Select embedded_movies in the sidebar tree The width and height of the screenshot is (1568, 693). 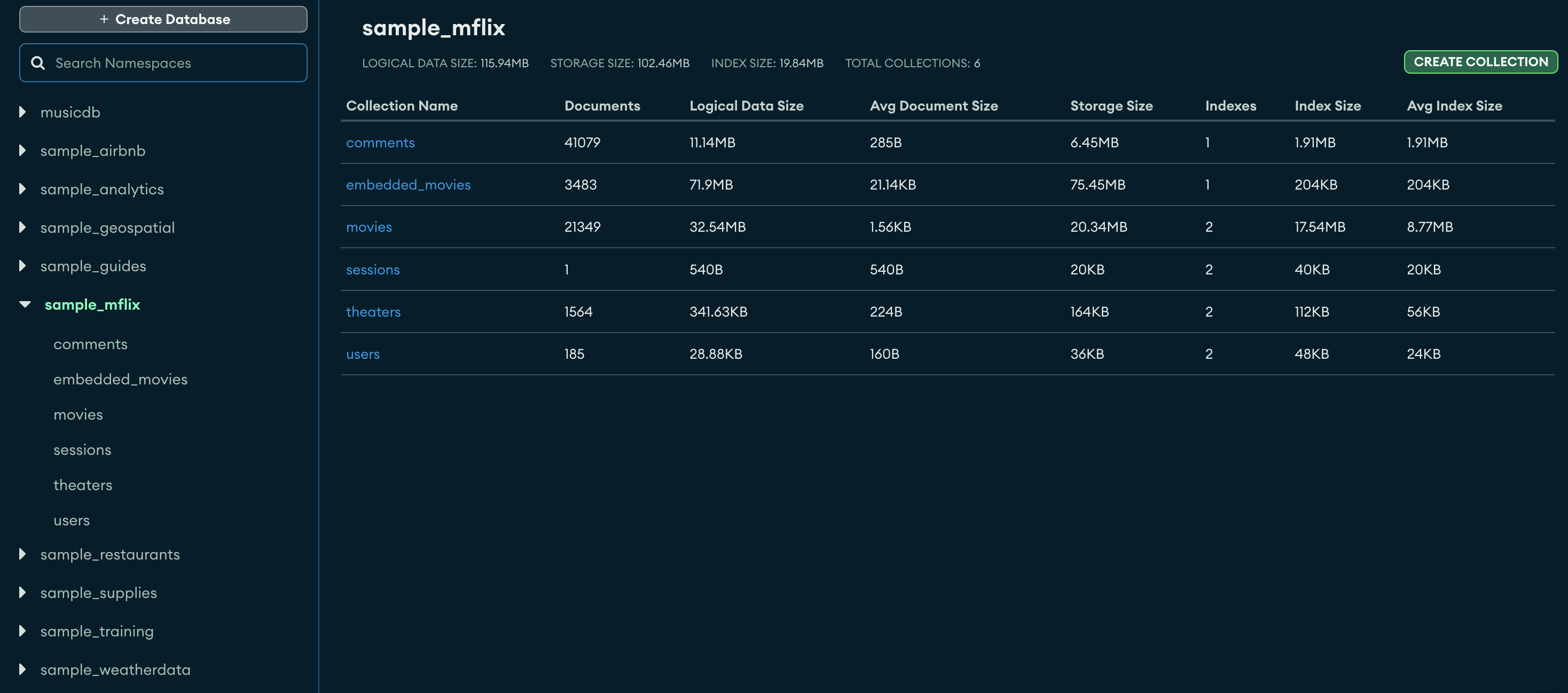pyautogui.click(x=121, y=379)
